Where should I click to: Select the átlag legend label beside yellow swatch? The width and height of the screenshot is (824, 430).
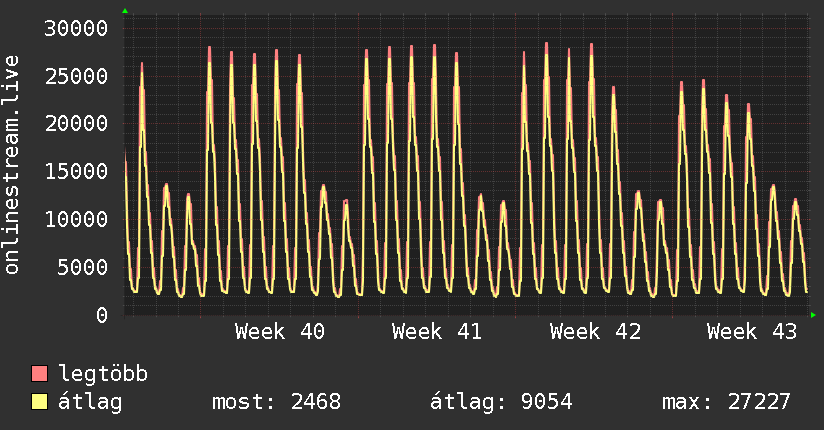[x=90, y=402]
